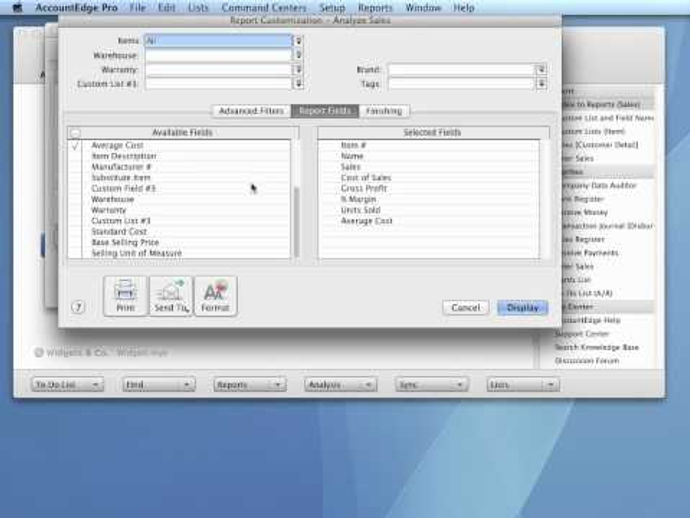
Task: Open the Help menu
Action: click(x=464, y=7)
